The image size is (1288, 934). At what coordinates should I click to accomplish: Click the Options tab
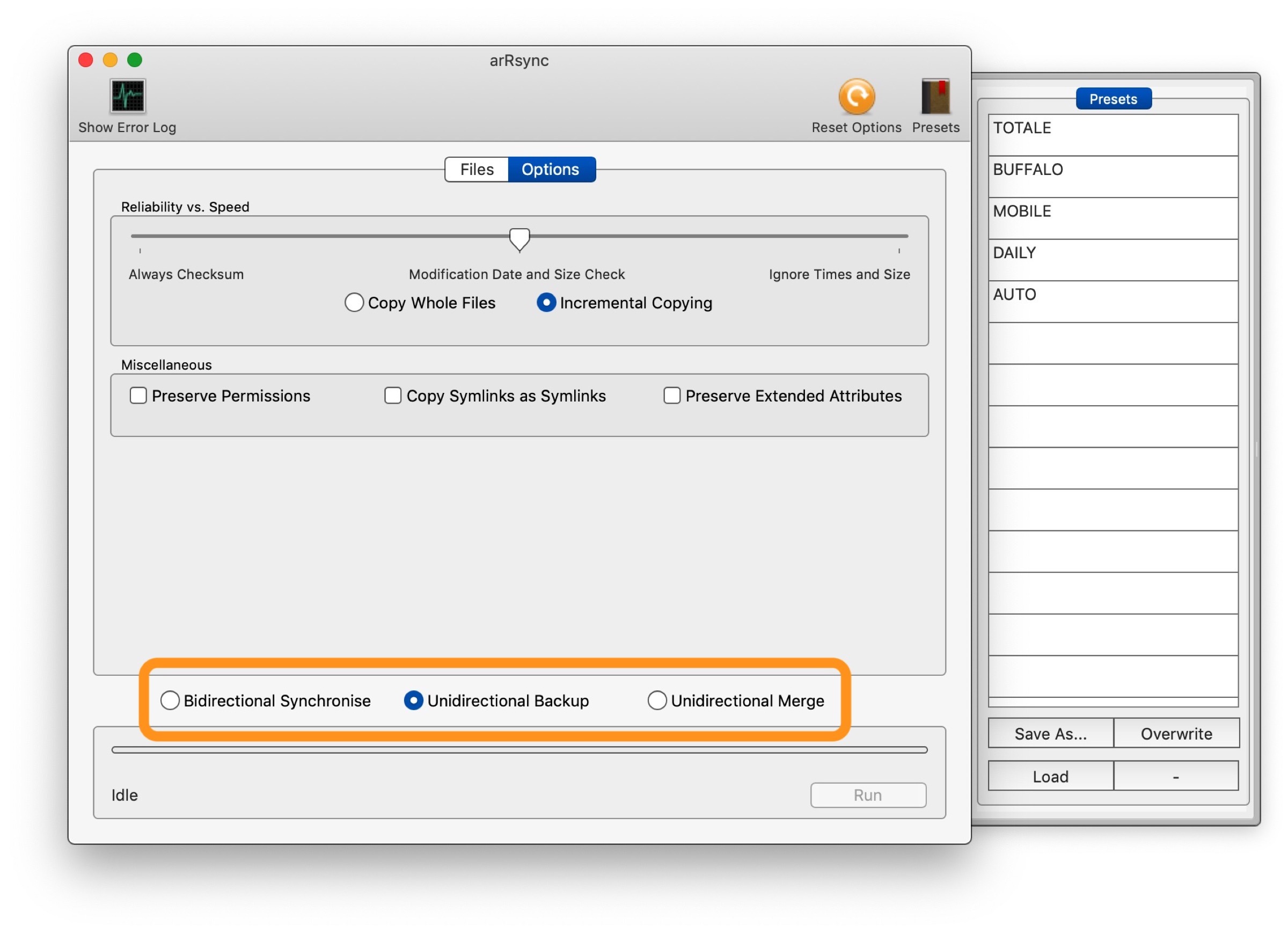click(x=550, y=169)
